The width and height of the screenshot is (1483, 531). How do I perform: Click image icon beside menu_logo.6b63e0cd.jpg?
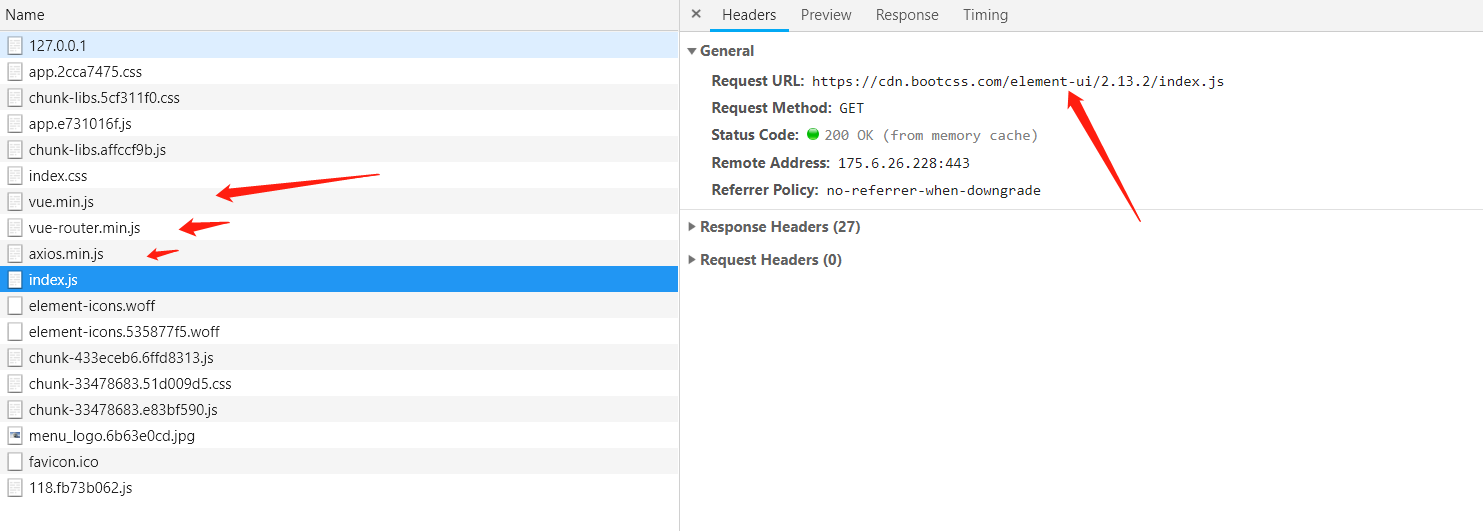14,435
